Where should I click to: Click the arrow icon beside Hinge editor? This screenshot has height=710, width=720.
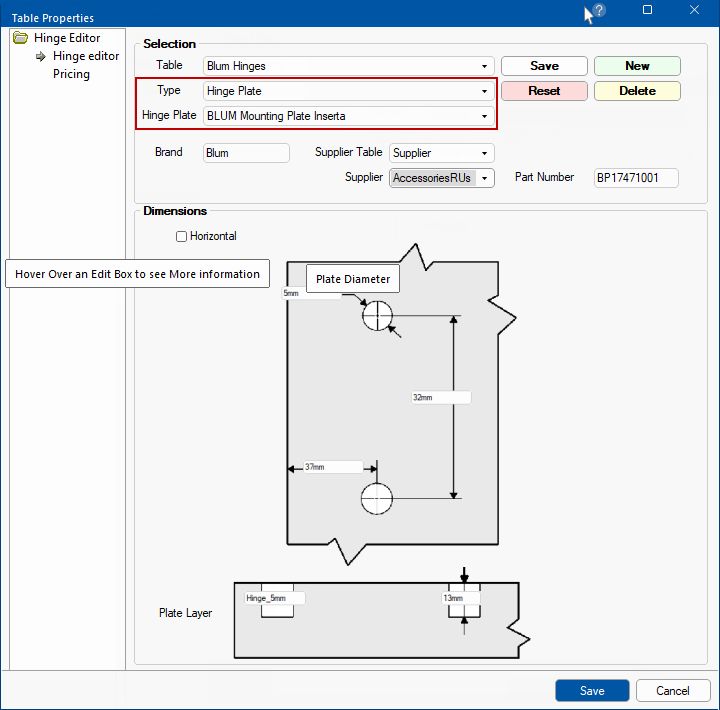(x=41, y=56)
